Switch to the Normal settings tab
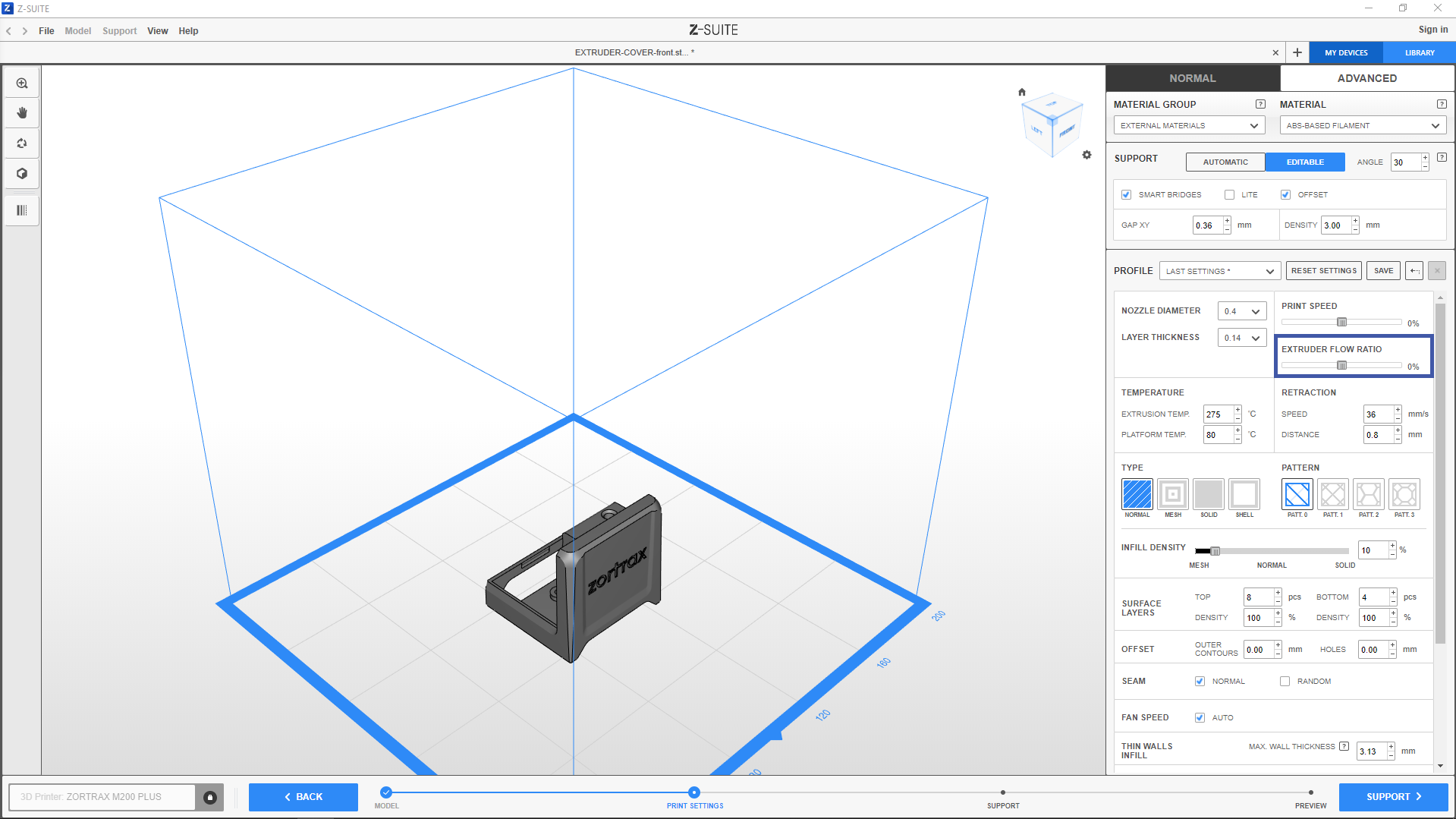1456x819 pixels. [x=1192, y=78]
